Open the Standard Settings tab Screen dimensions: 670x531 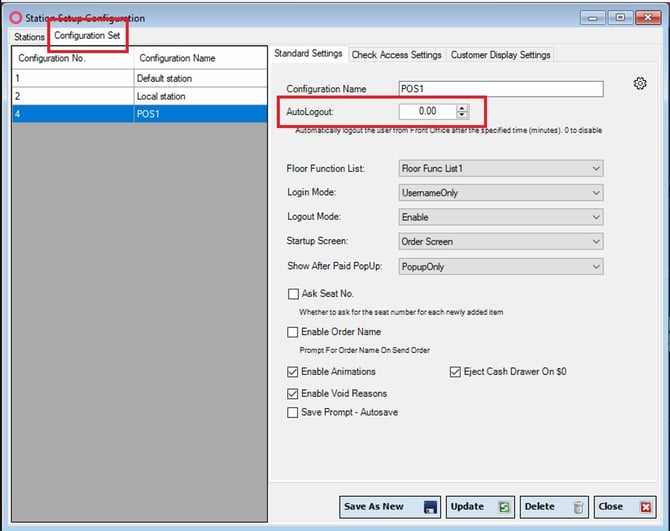(x=308, y=53)
